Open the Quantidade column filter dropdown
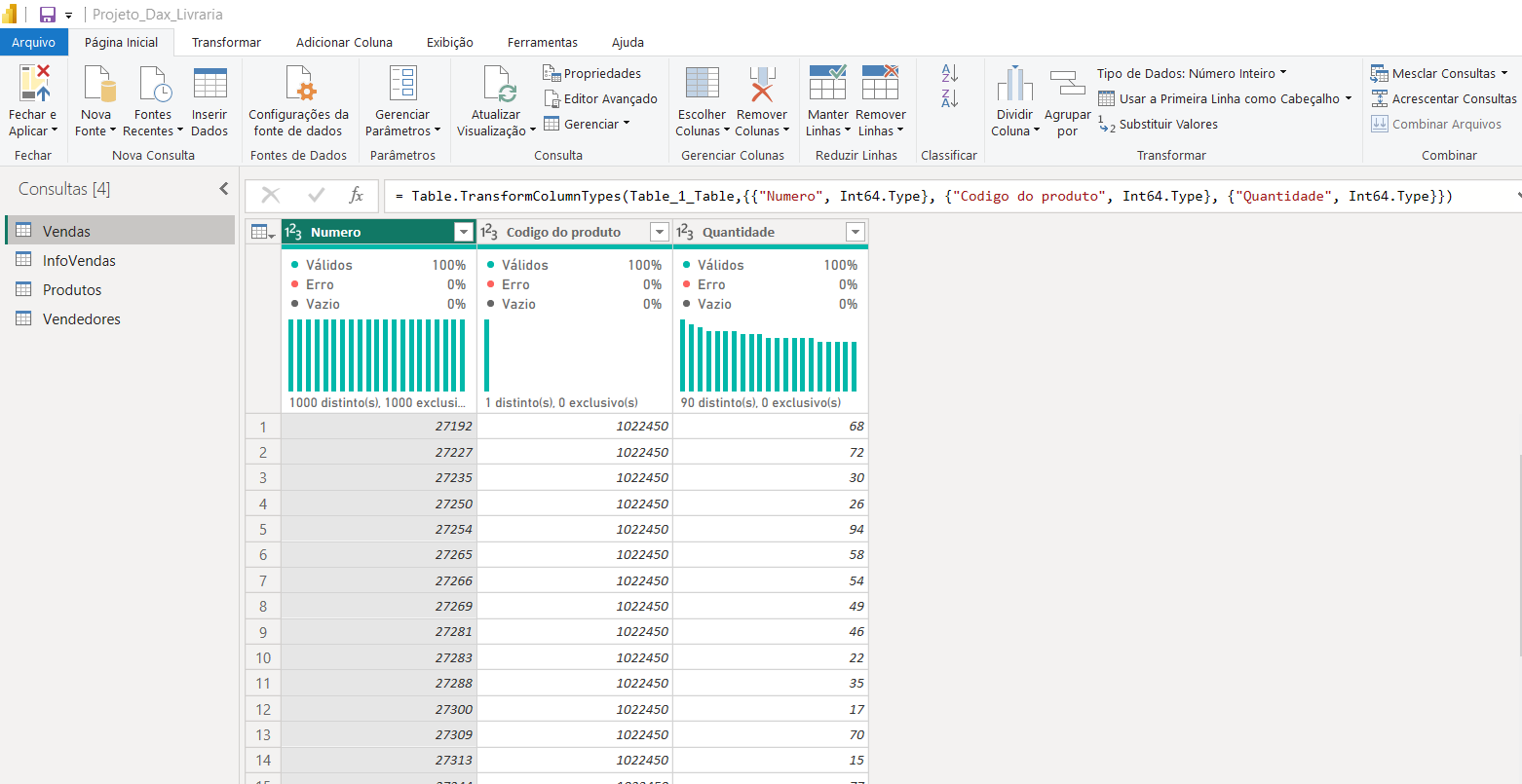Screen dimensions: 1522x784 click(x=856, y=232)
